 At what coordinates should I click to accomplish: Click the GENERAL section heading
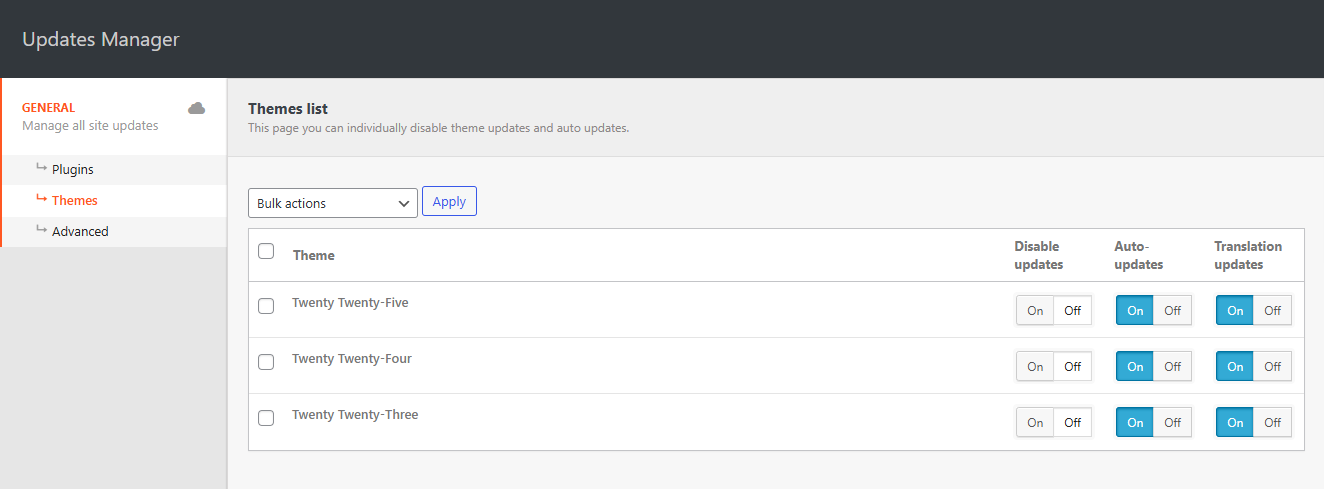[x=48, y=108]
